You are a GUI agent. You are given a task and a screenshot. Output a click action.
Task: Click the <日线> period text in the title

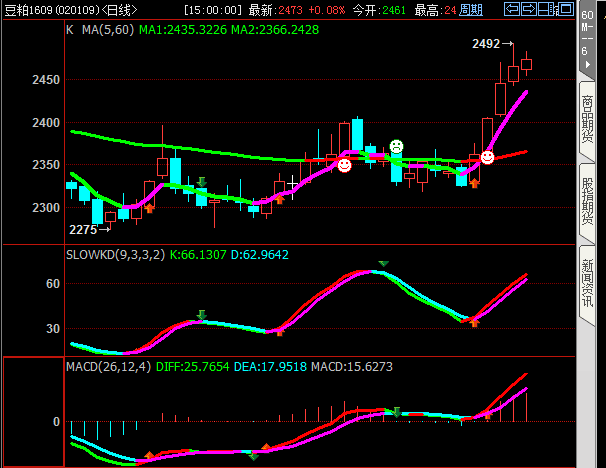tap(119, 10)
